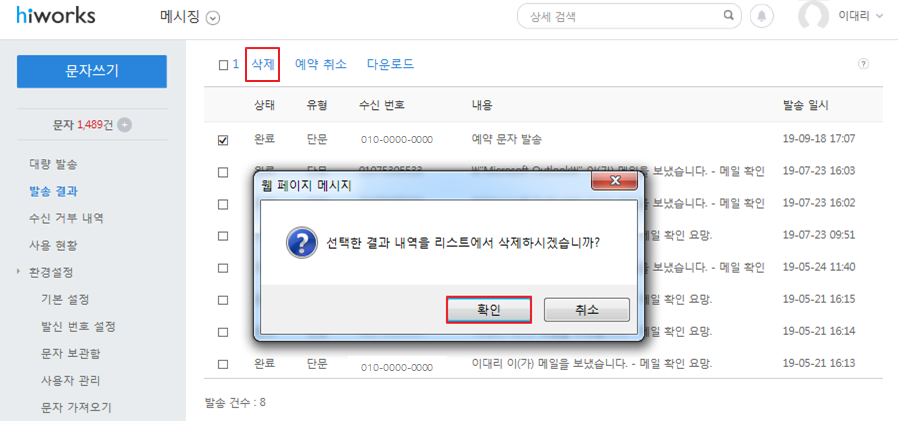Uncheck the 예약 문자 발송 row checkbox

tap(223, 140)
